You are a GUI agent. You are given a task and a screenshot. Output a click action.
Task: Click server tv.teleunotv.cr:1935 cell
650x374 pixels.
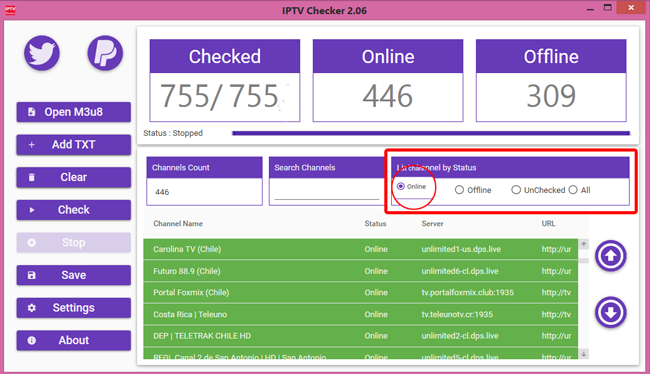pyautogui.click(x=457, y=314)
